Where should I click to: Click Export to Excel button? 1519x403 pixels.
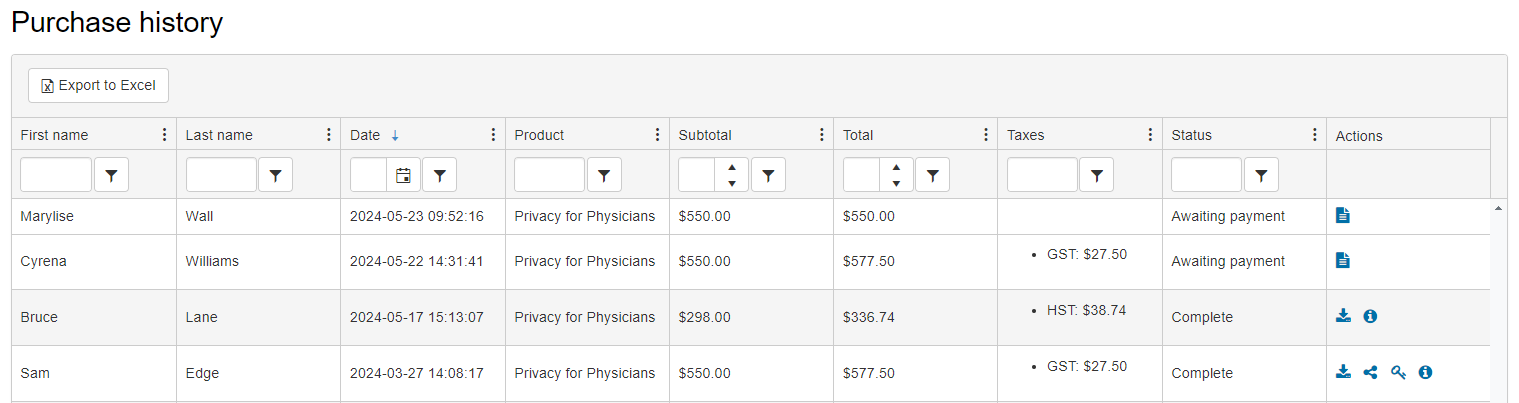click(x=98, y=86)
